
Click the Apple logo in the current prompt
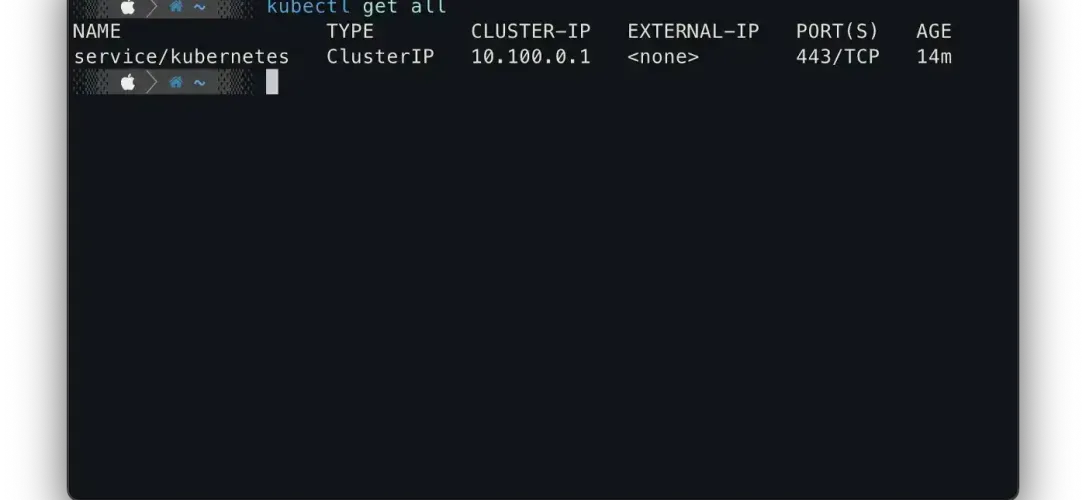127,83
